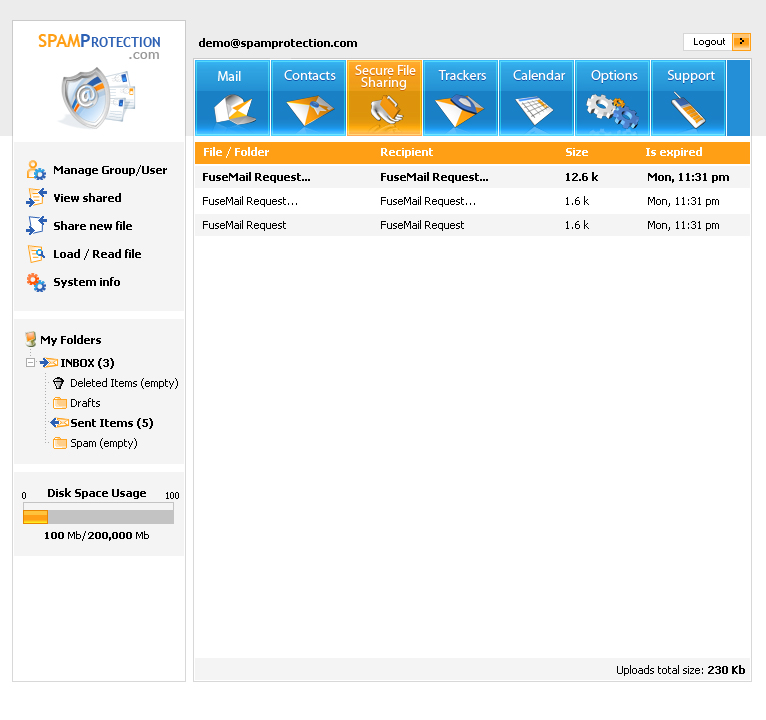Click the Share new file icon
This screenshot has width=766, height=720.
coord(36,226)
